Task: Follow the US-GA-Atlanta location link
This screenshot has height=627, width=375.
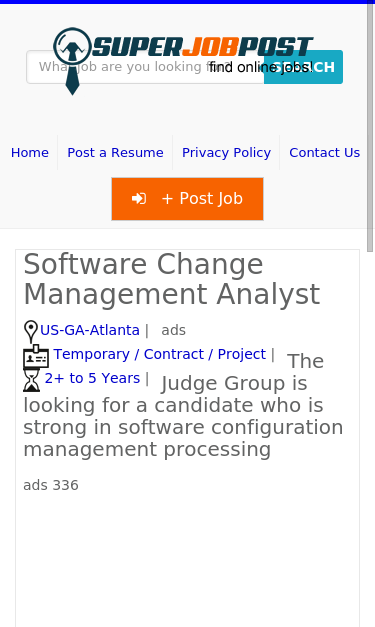Action: (x=90, y=330)
